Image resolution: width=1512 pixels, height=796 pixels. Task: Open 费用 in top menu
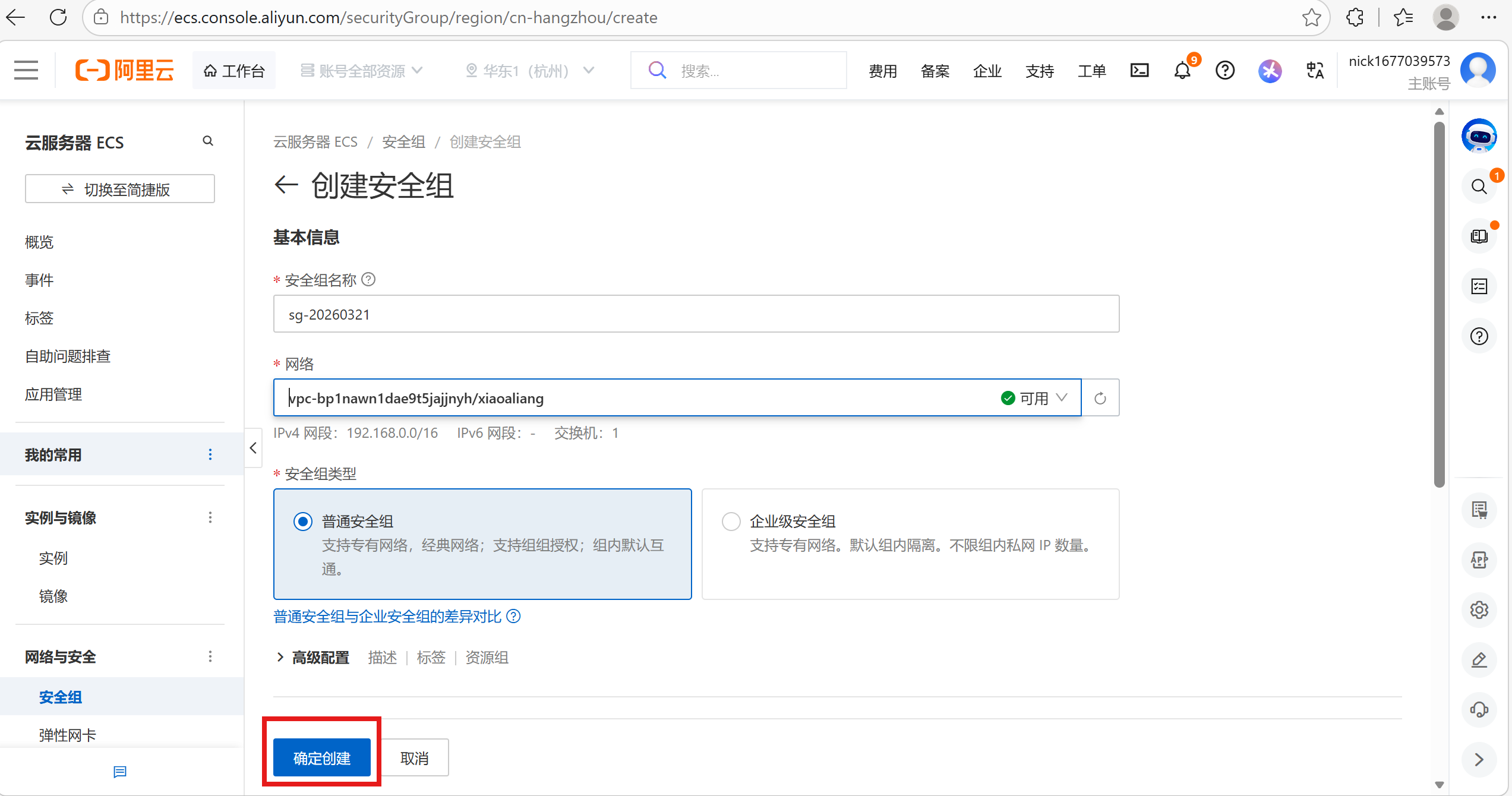[x=882, y=71]
